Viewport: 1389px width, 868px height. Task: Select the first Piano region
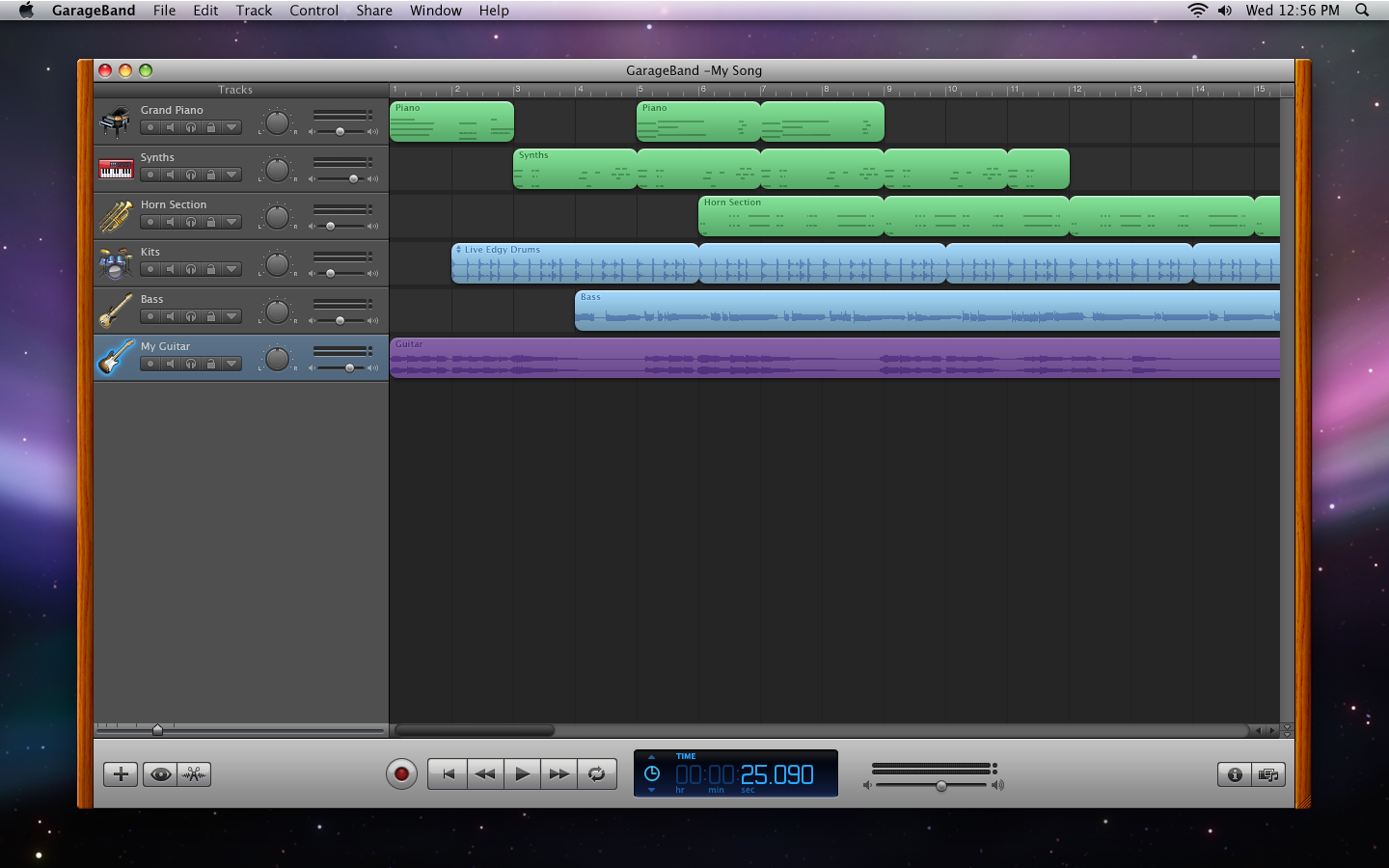click(x=451, y=122)
